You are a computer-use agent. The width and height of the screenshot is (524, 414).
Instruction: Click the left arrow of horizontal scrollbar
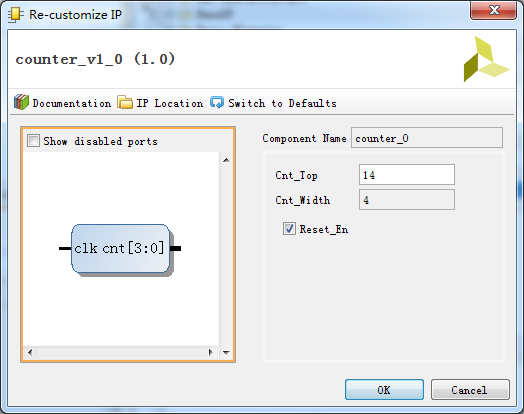click(30, 352)
